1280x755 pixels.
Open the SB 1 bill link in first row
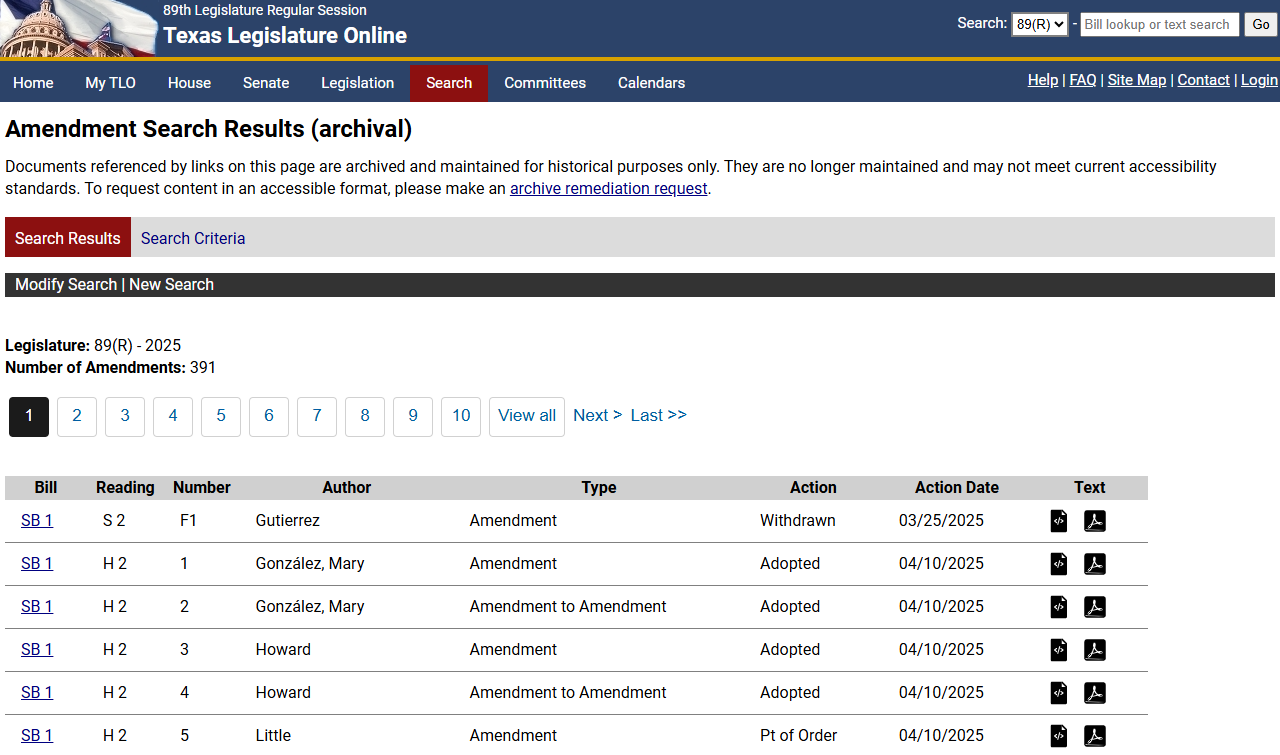pyautogui.click(x=36, y=521)
